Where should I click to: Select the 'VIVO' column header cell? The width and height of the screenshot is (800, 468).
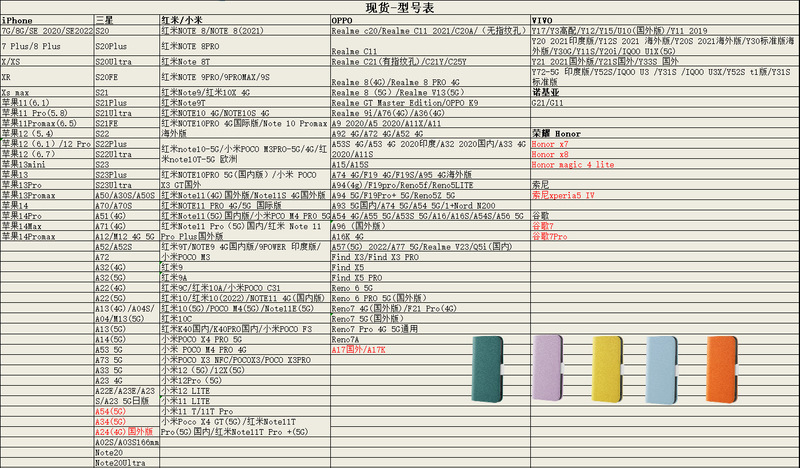pos(665,20)
